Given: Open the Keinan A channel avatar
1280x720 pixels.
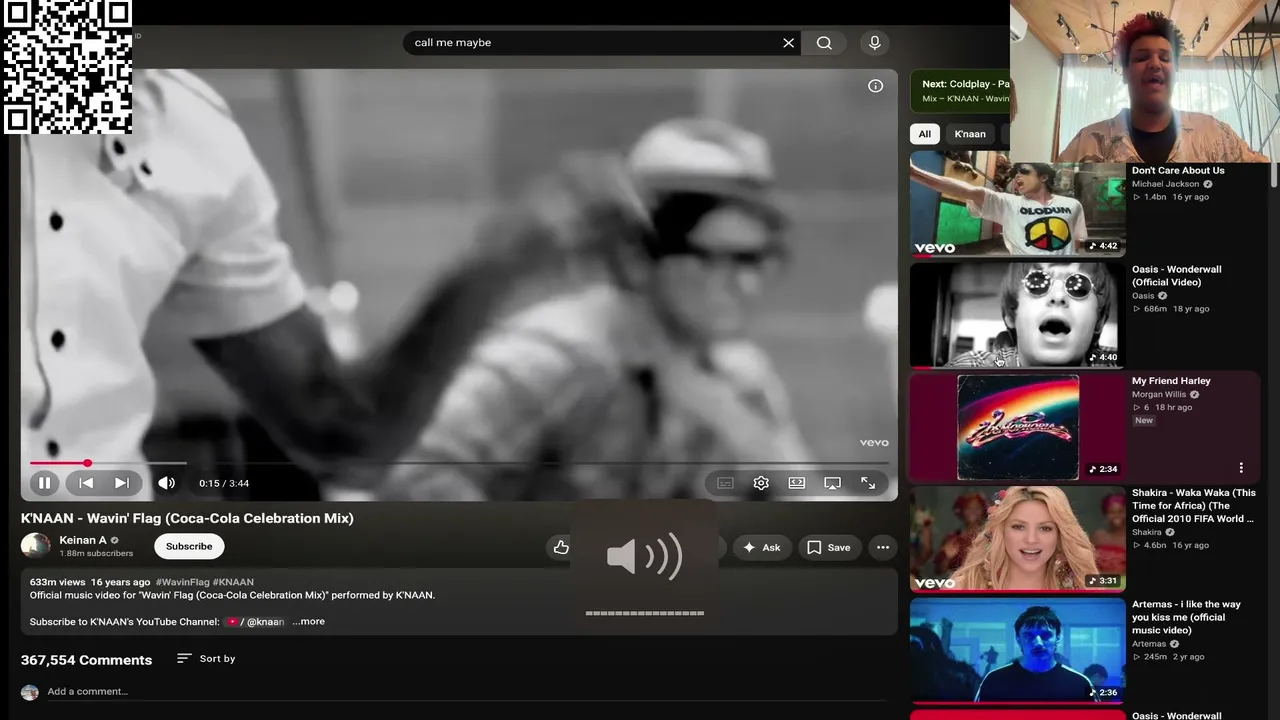Looking at the screenshot, I should click(x=35, y=545).
